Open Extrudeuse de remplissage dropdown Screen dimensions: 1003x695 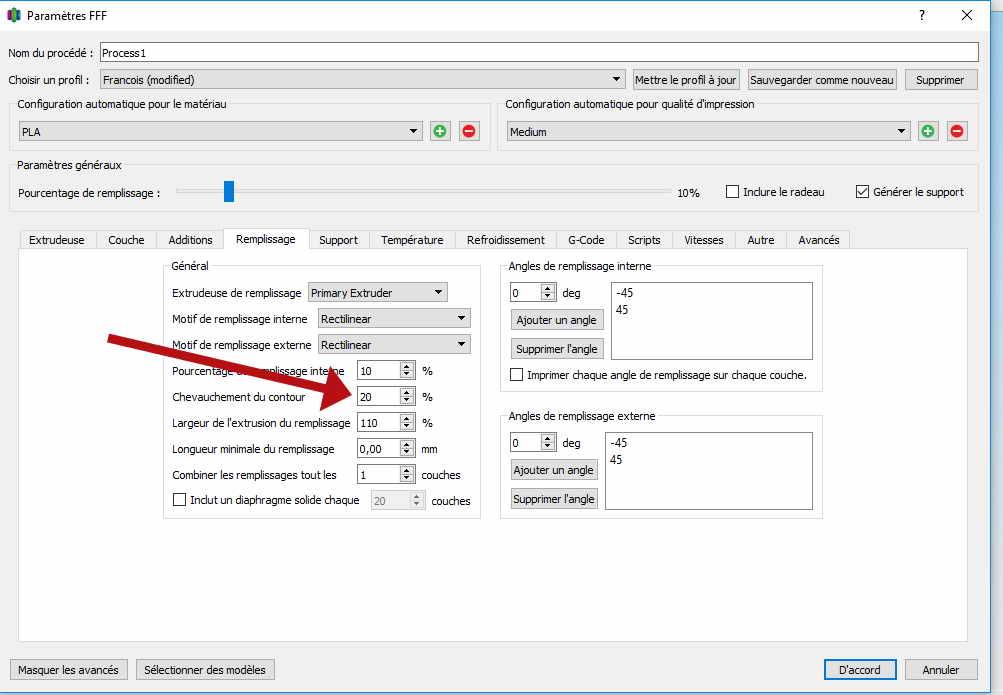[x=377, y=293]
